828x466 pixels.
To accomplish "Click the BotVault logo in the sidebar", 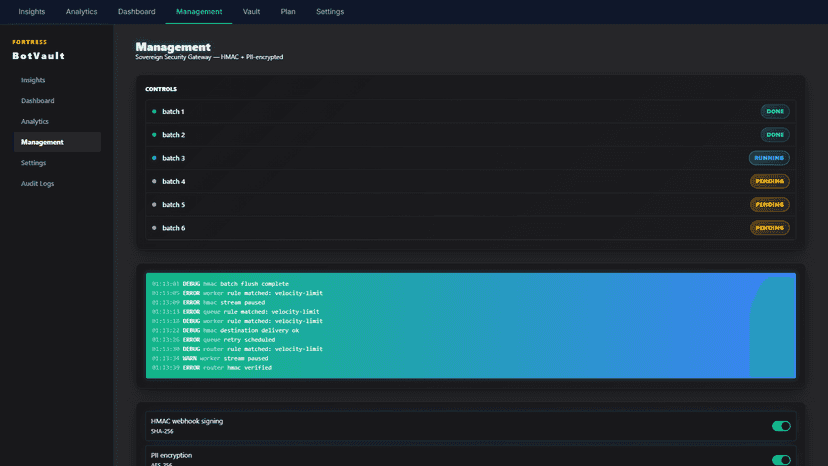I will tap(39, 55).
